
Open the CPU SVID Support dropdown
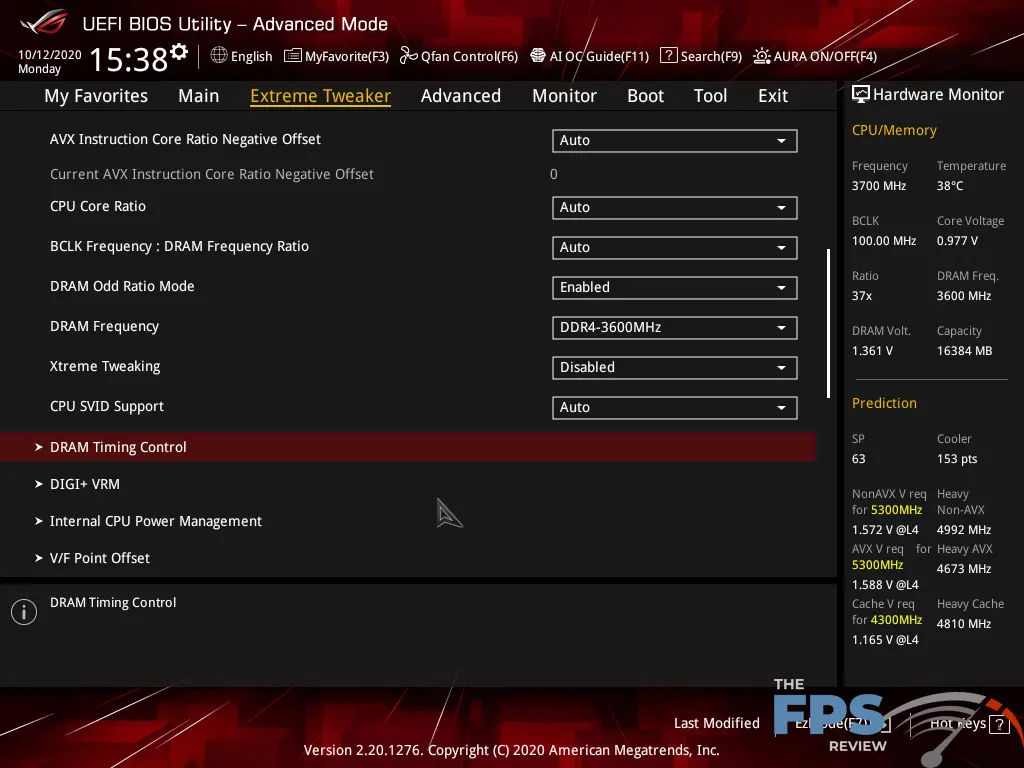click(675, 408)
